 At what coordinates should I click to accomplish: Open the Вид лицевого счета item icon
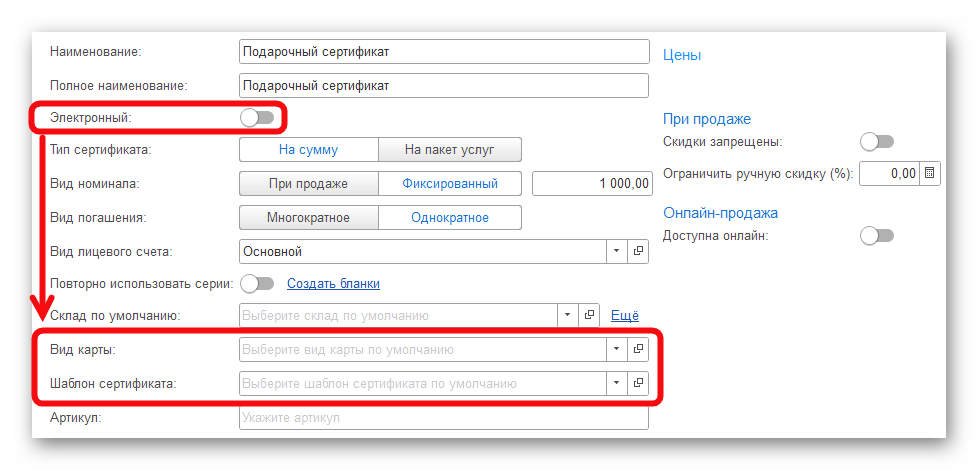(x=637, y=251)
